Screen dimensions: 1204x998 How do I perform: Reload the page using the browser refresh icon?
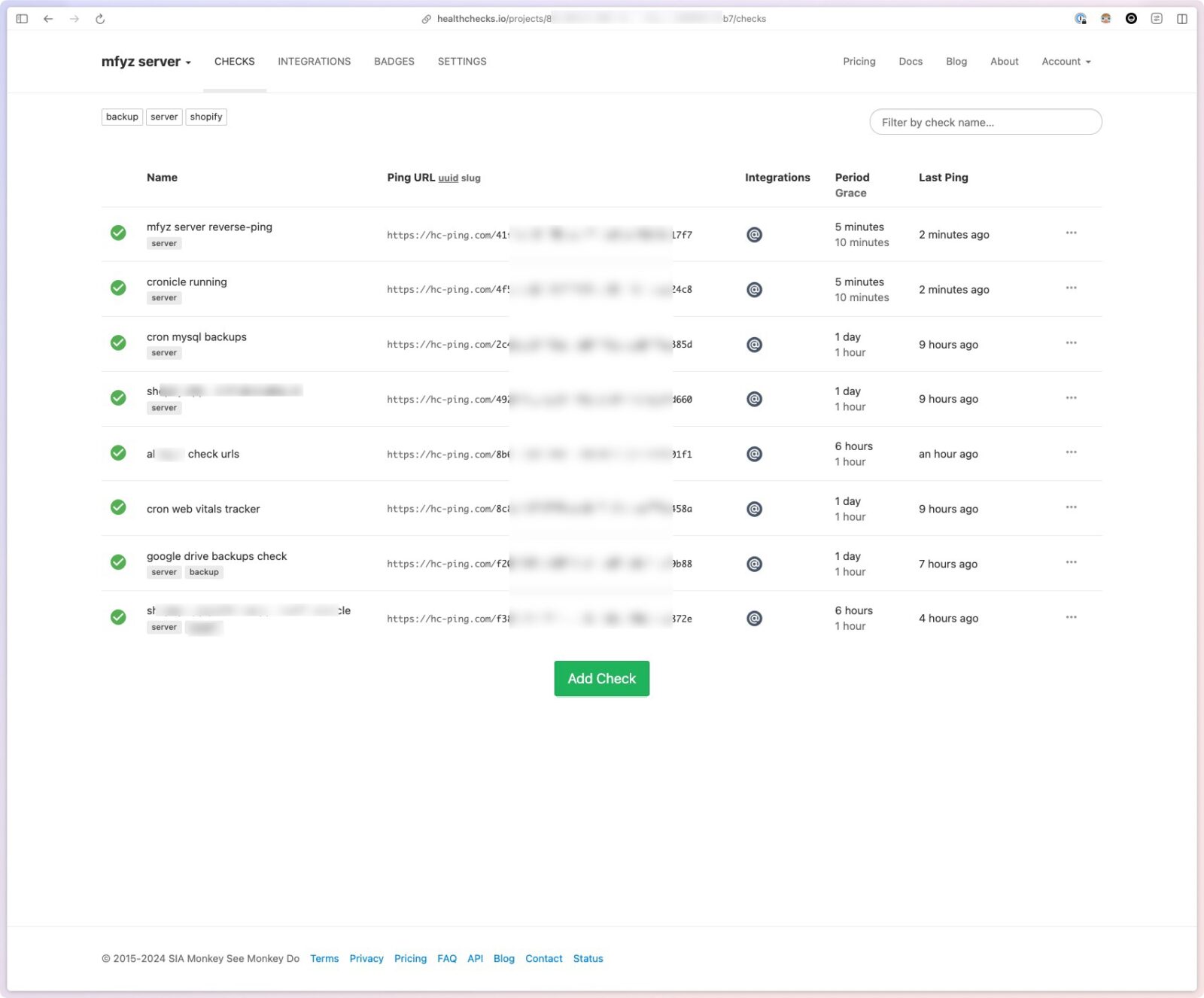[100, 19]
